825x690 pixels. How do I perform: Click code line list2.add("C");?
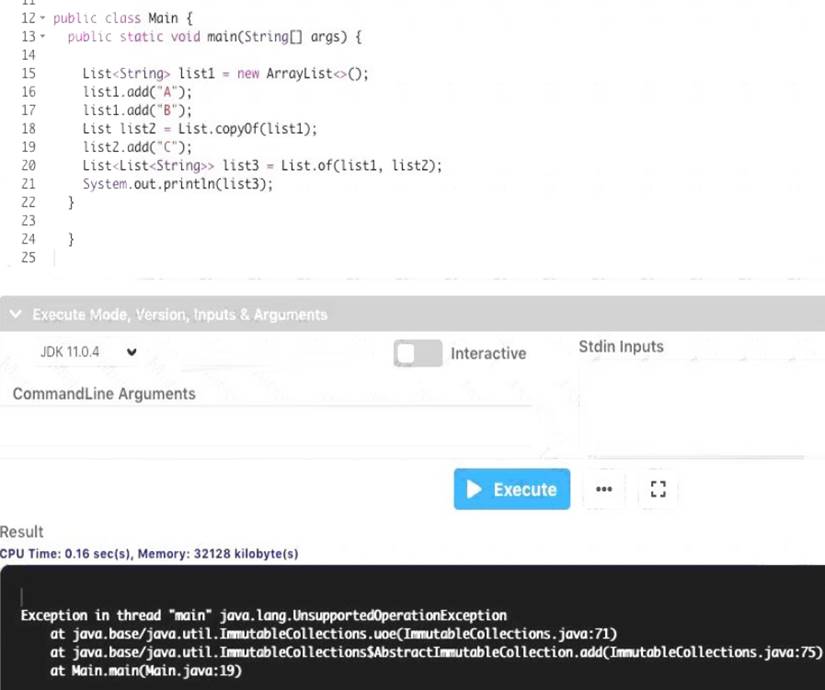pos(137,147)
